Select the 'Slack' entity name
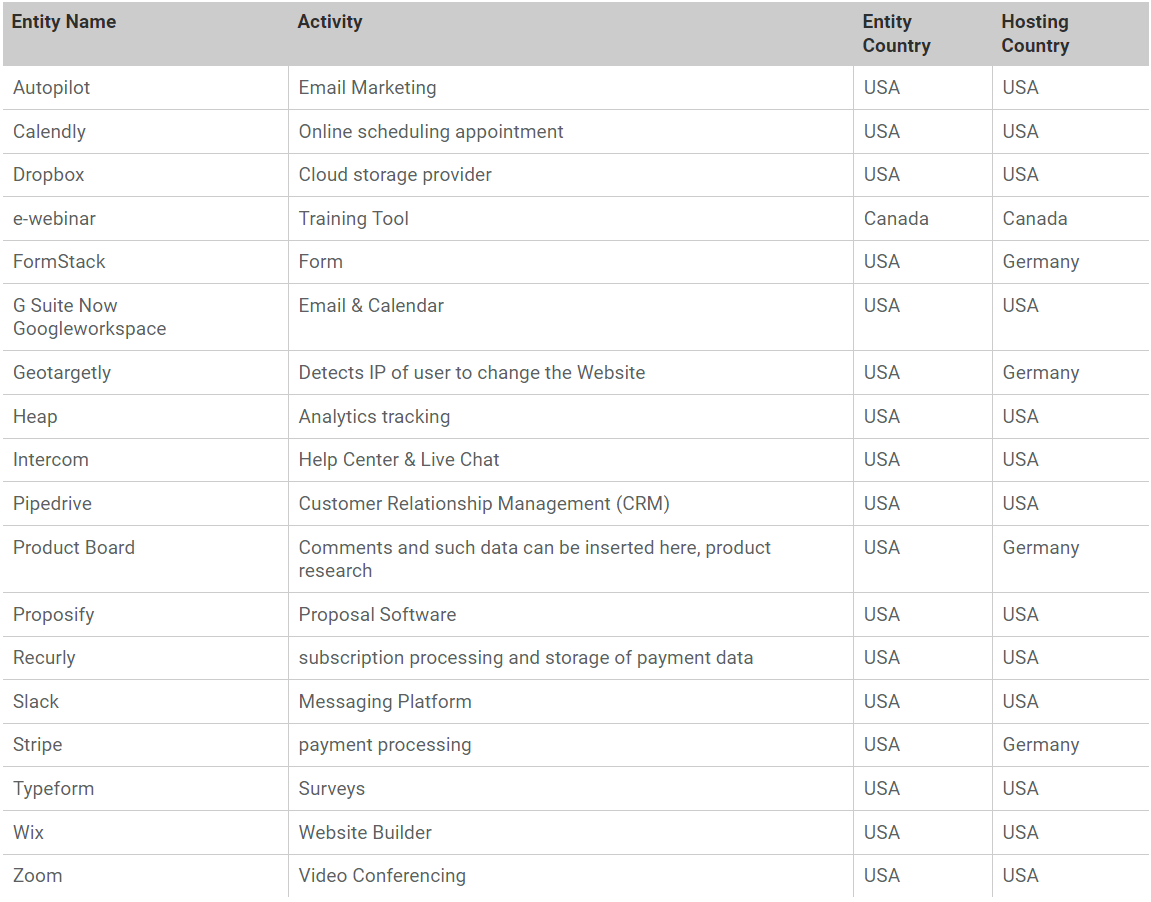 coord(36,702)
